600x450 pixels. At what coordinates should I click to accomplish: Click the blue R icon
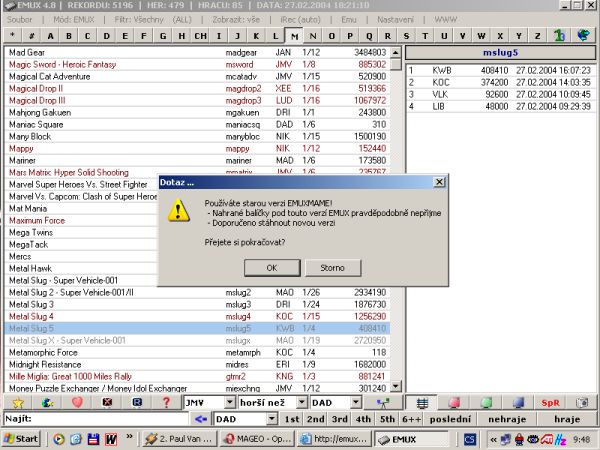click(x=137, y=403)
